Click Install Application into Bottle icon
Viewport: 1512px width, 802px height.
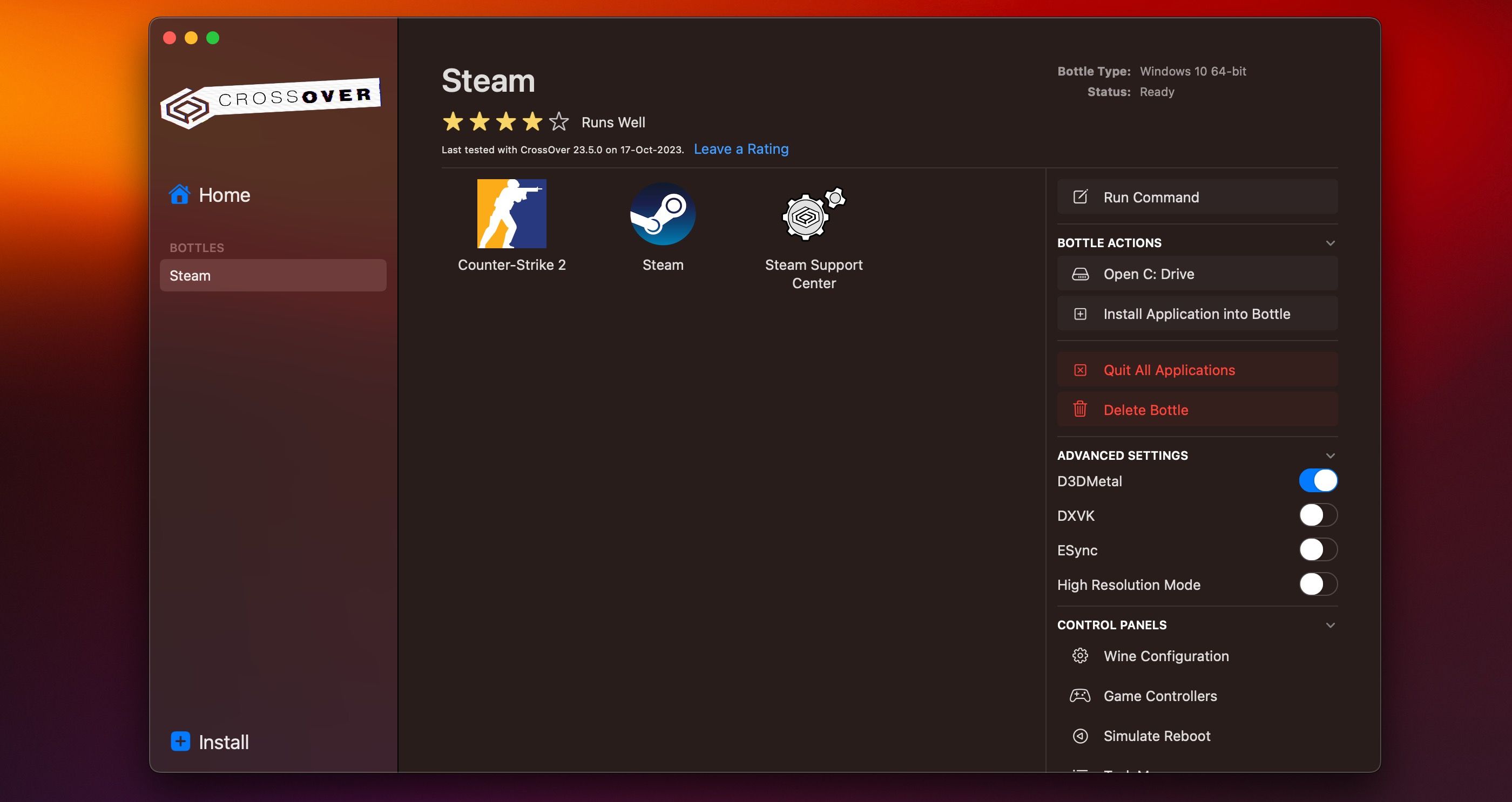pos(1078,314)
